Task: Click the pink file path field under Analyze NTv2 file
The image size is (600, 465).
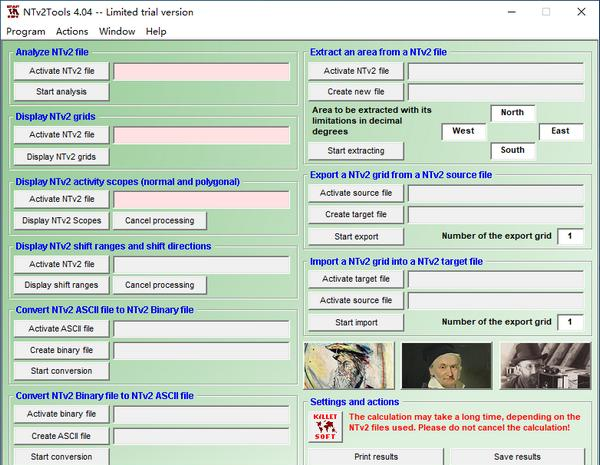Action: (x=202, y=72)
